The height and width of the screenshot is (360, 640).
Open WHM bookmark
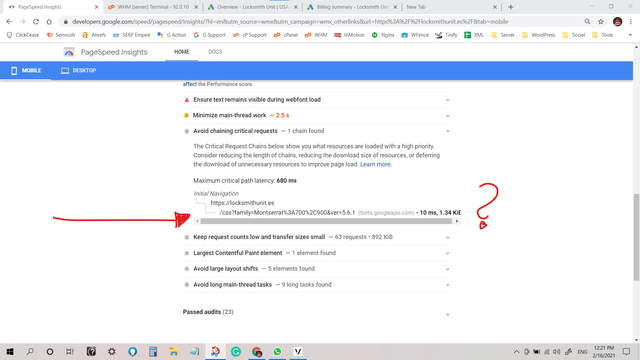pyautogui.click(x=316, y=35)
